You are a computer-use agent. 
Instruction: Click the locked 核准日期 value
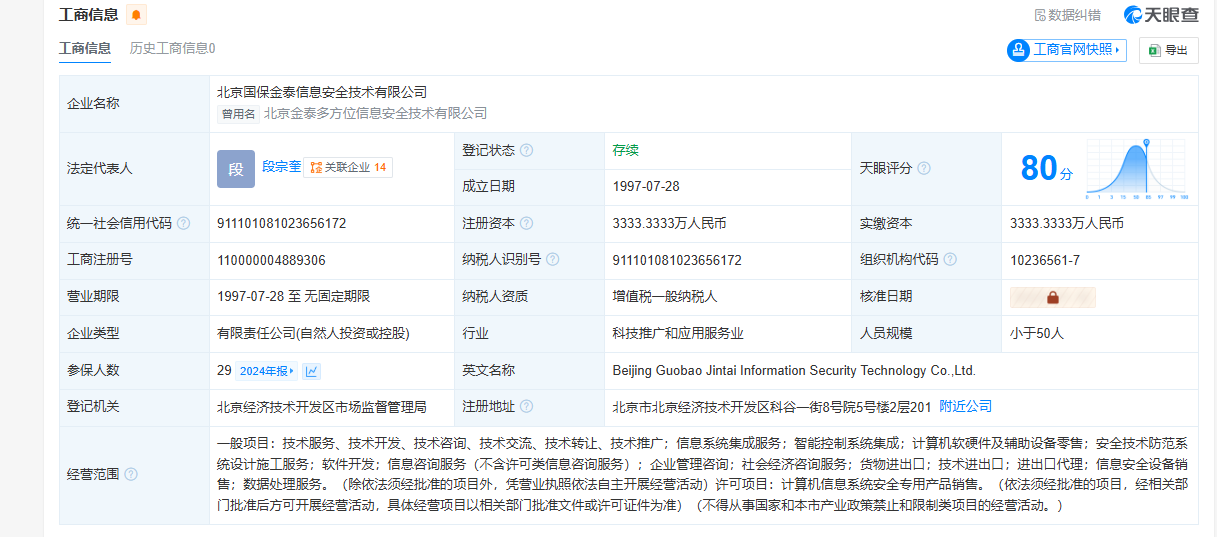click(x=1053, y=297)
